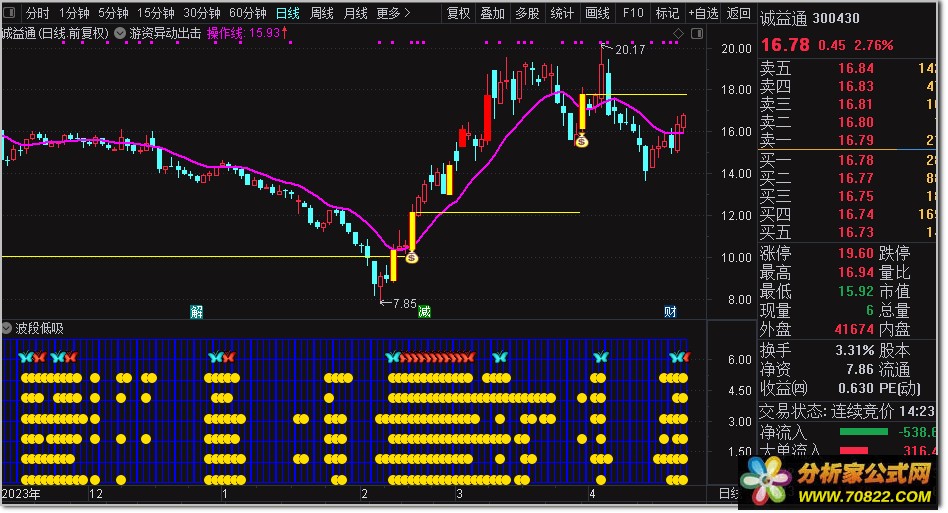The height and width of the screenshot is (513, 948).
Task: Click the 交易状态: 连续竞价 status
Action: (x=826, y=411)
